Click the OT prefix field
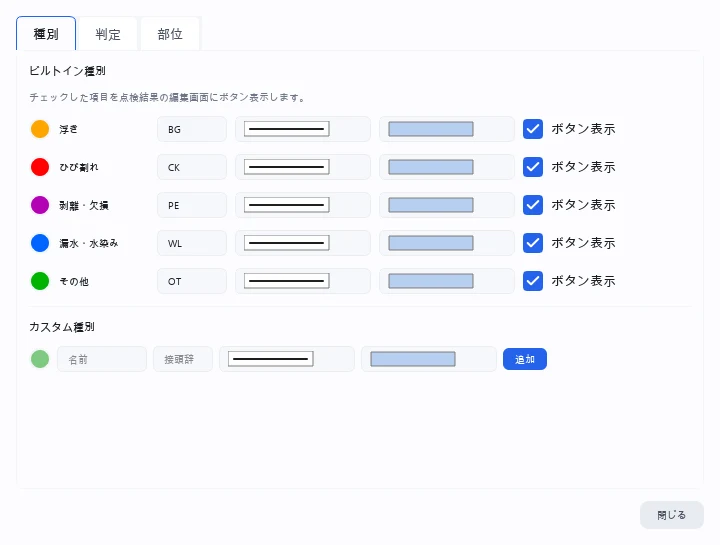 click(192, 281)
